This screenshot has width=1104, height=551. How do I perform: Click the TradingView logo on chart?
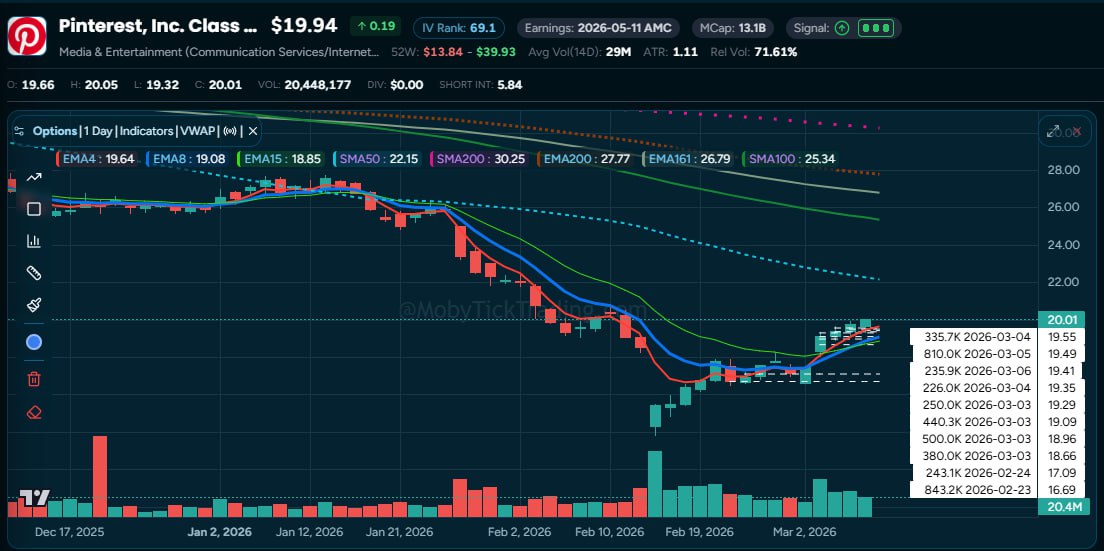pyautogui.click(x=34, y=497)
